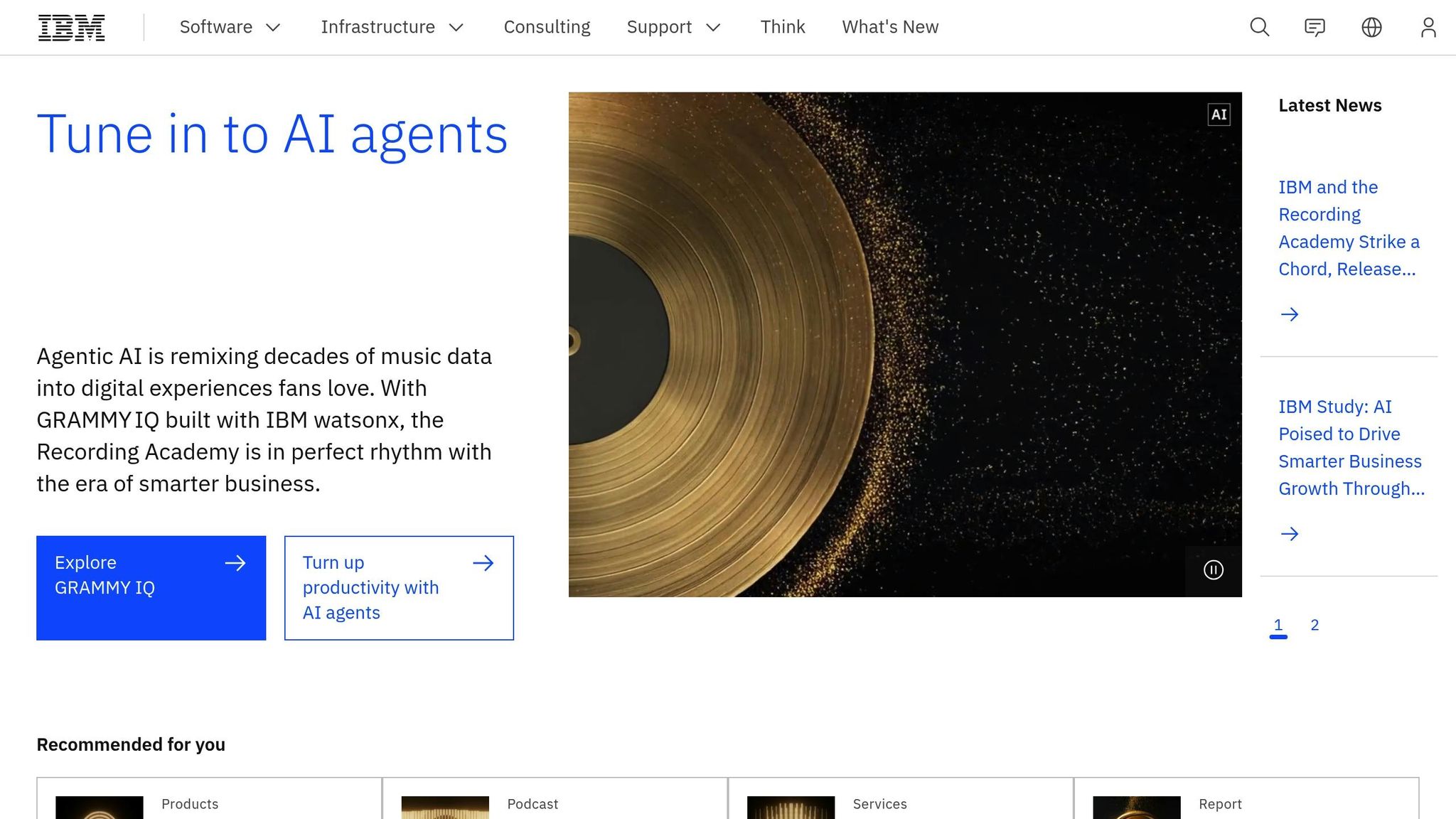Click the globe language selector icon

tap(1371, 27)
